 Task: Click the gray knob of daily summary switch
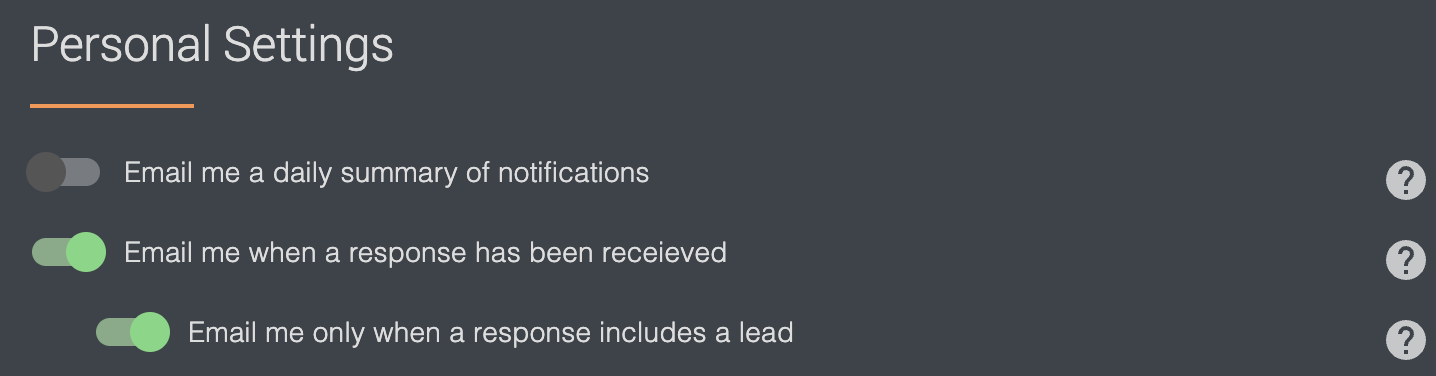pos(45,172)
